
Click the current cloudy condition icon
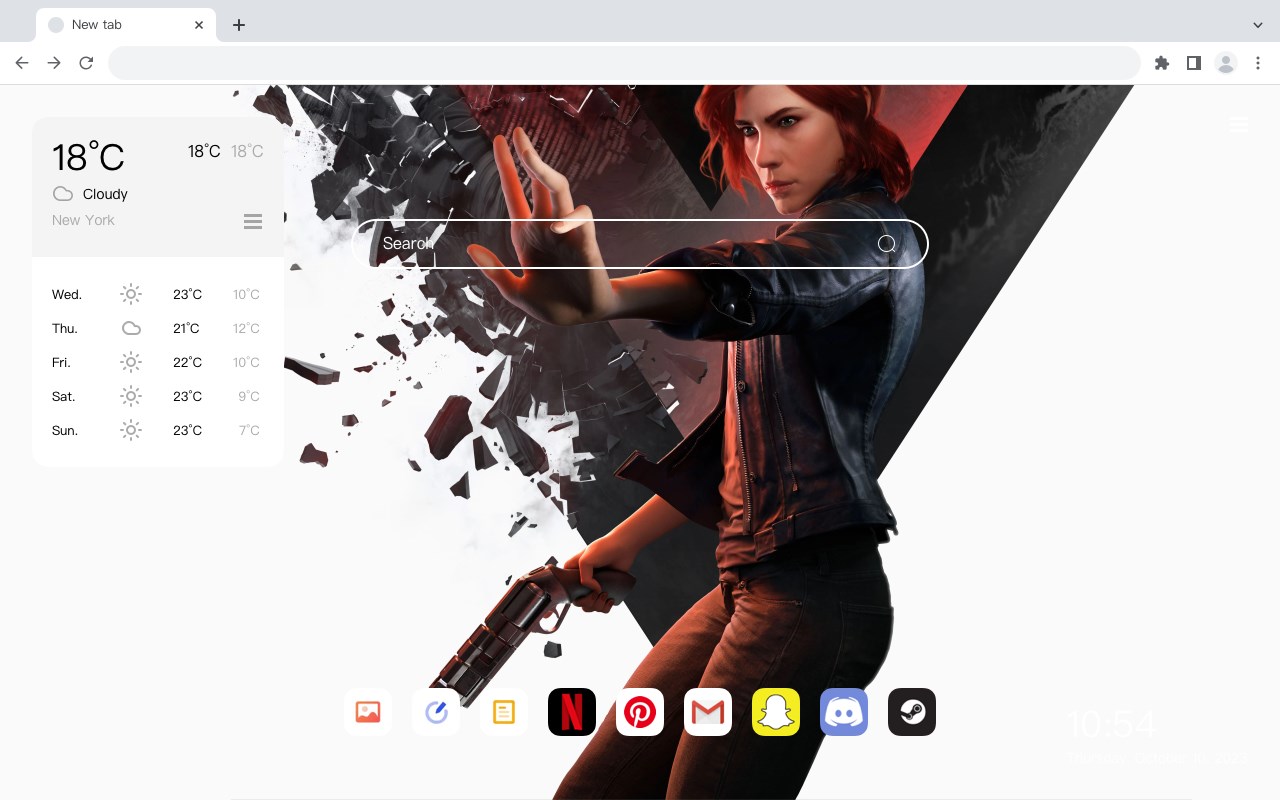(63, 194)
